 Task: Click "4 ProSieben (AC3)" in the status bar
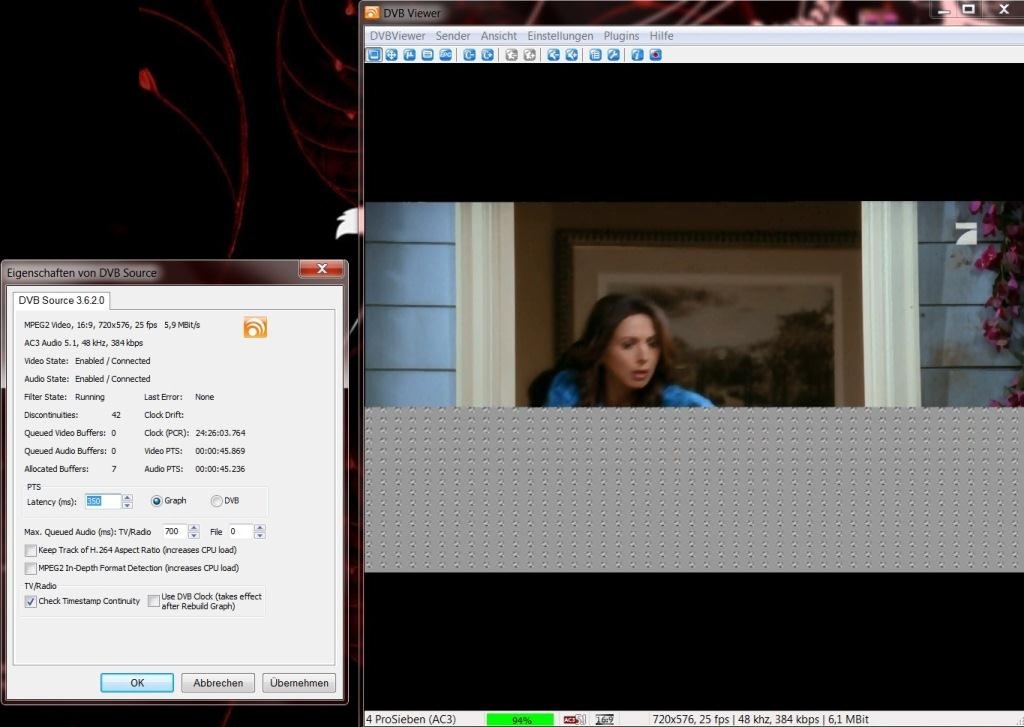(411, 719)
